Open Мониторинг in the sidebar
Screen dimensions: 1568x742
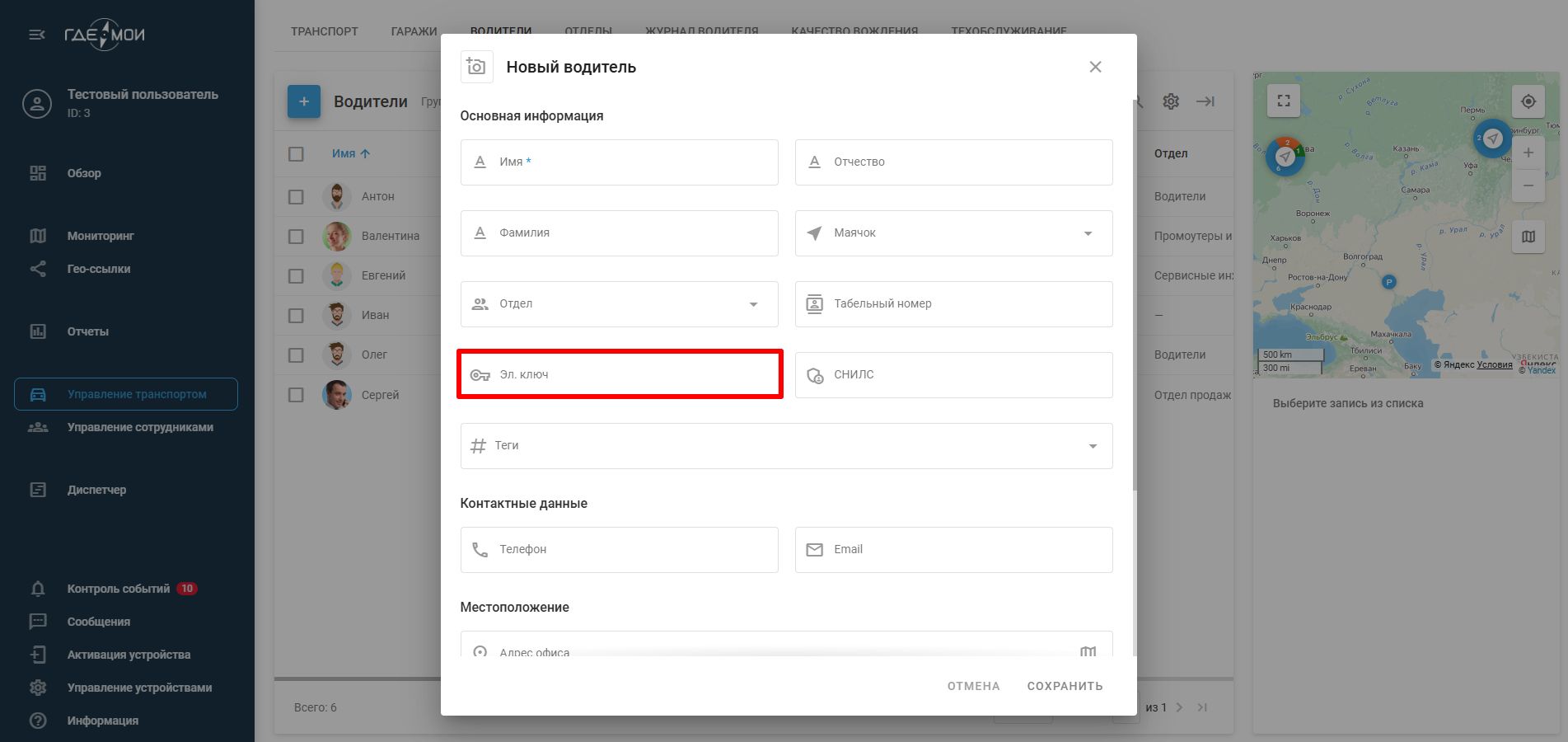point(101,236)
